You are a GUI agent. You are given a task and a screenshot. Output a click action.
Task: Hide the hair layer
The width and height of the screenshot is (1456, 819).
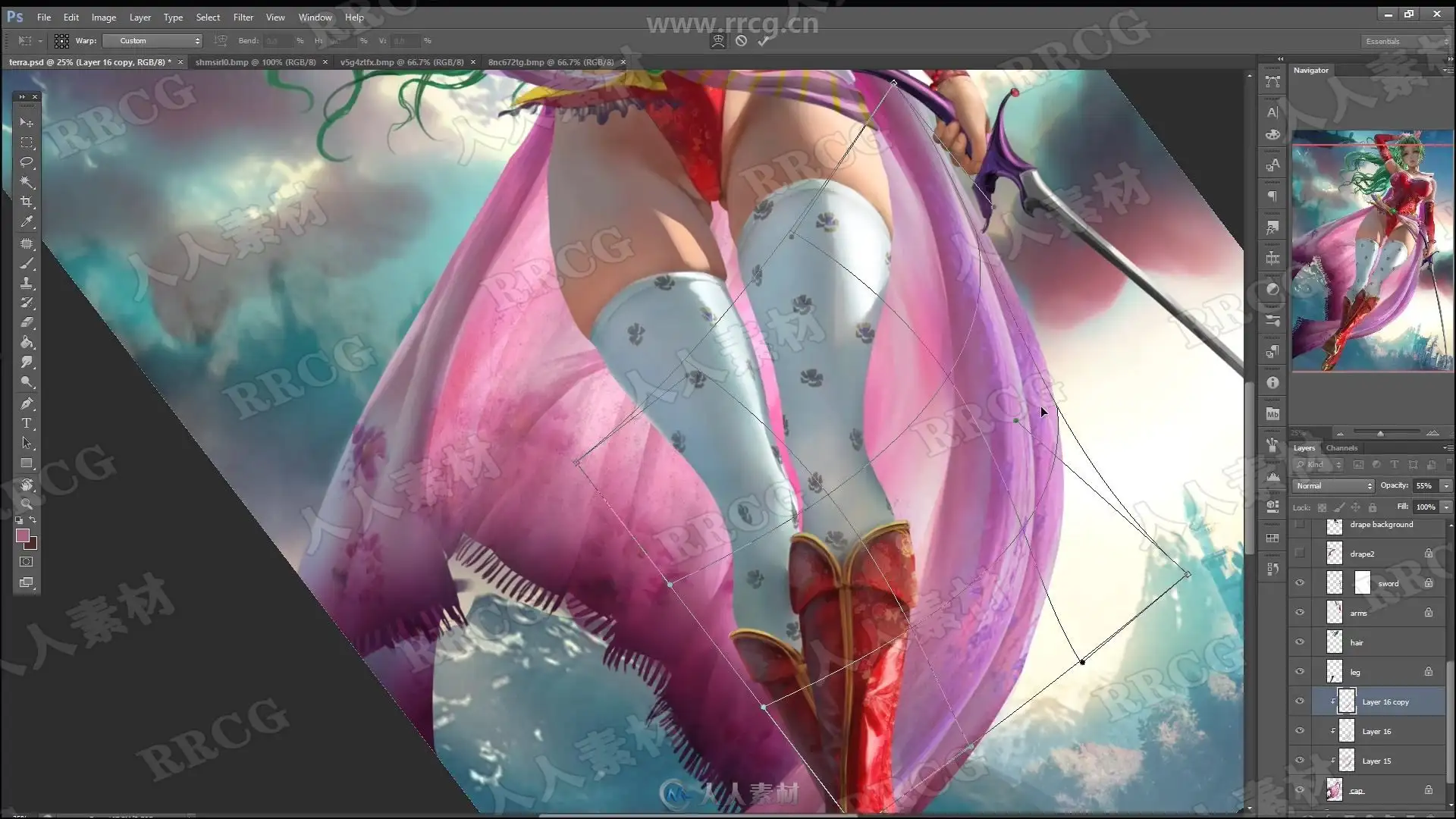(1300, 642)
